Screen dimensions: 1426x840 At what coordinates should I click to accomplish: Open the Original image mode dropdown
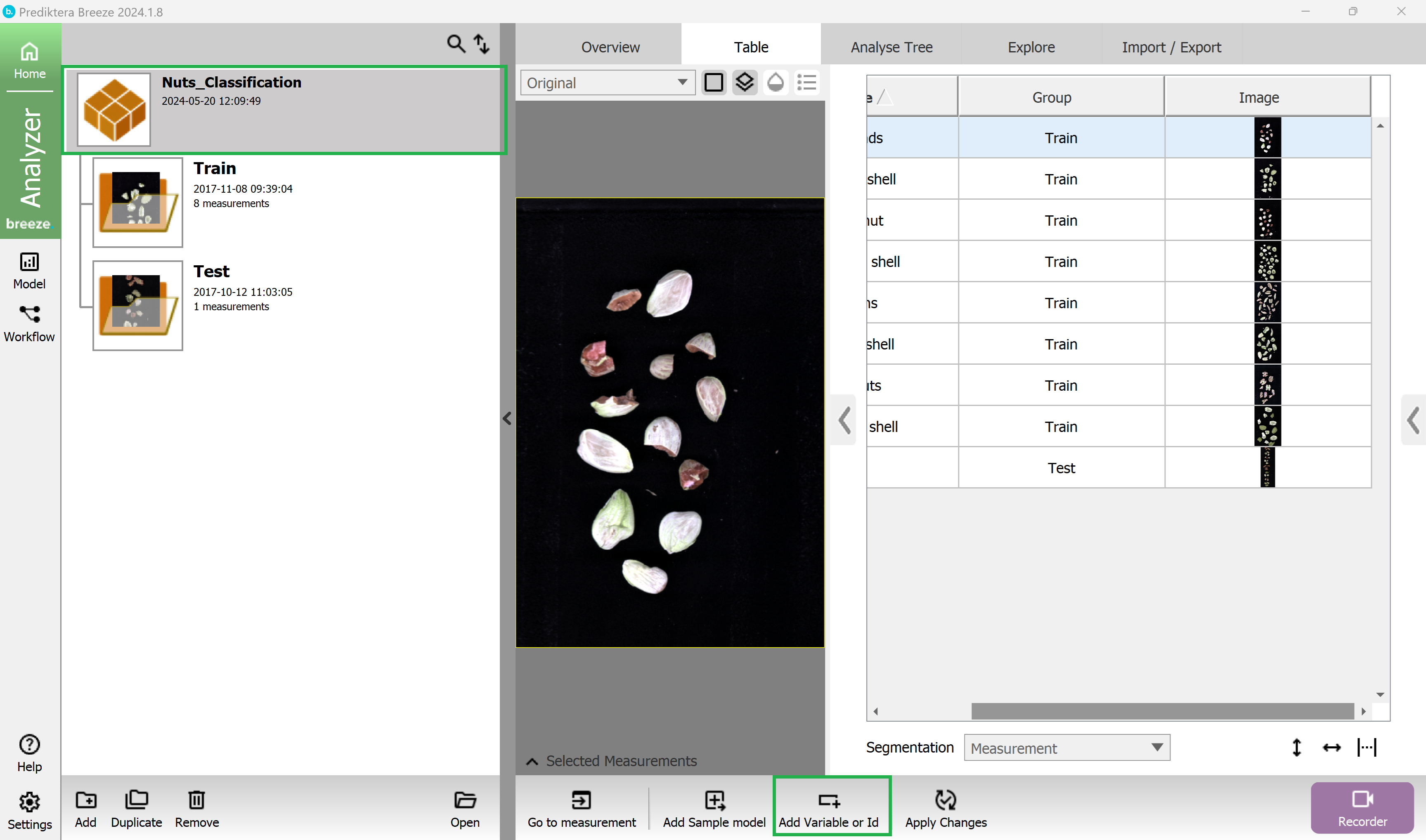608,83
